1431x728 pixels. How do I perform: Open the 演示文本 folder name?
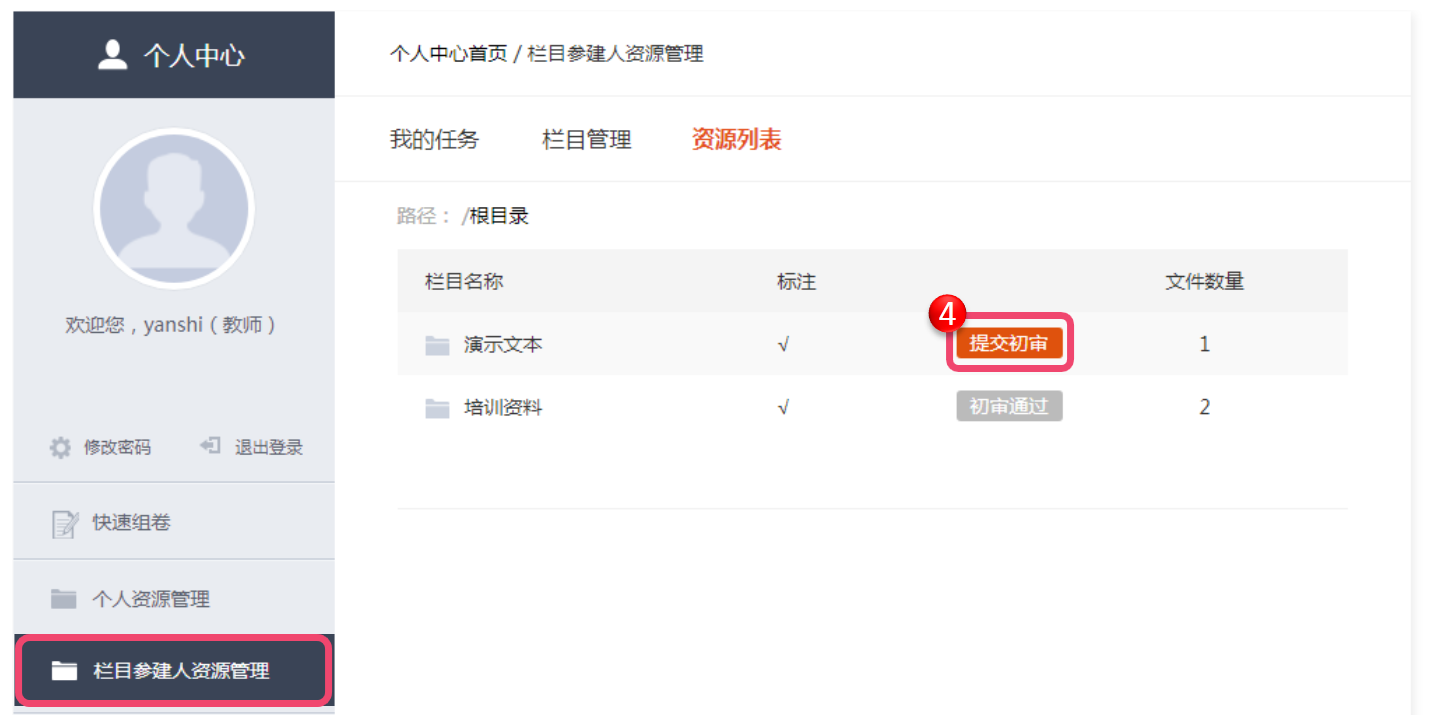[503, 345]
